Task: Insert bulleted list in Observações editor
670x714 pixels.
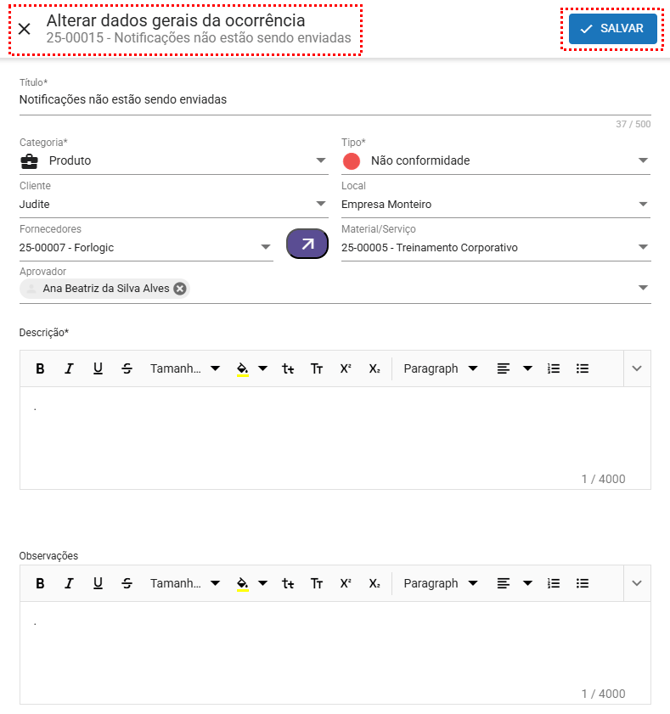Action: pos(583,584)
